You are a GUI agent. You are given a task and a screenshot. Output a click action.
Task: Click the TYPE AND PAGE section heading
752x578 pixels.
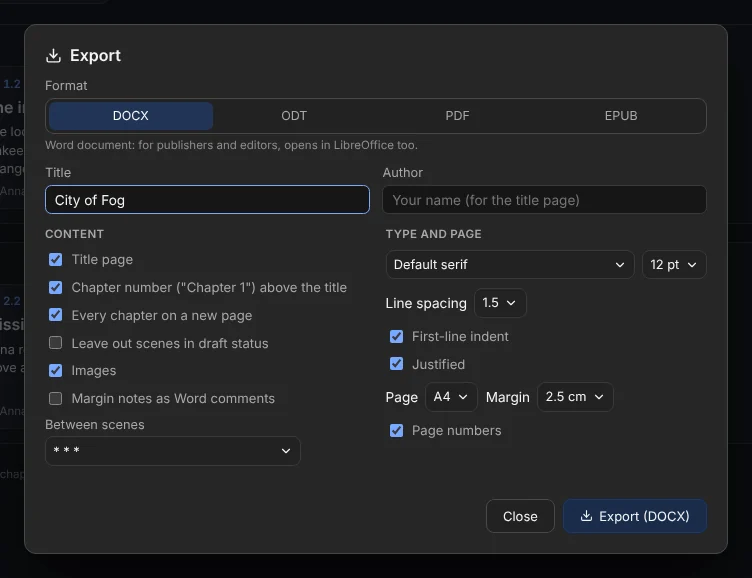pyautogui.click(x=434, y=234)
